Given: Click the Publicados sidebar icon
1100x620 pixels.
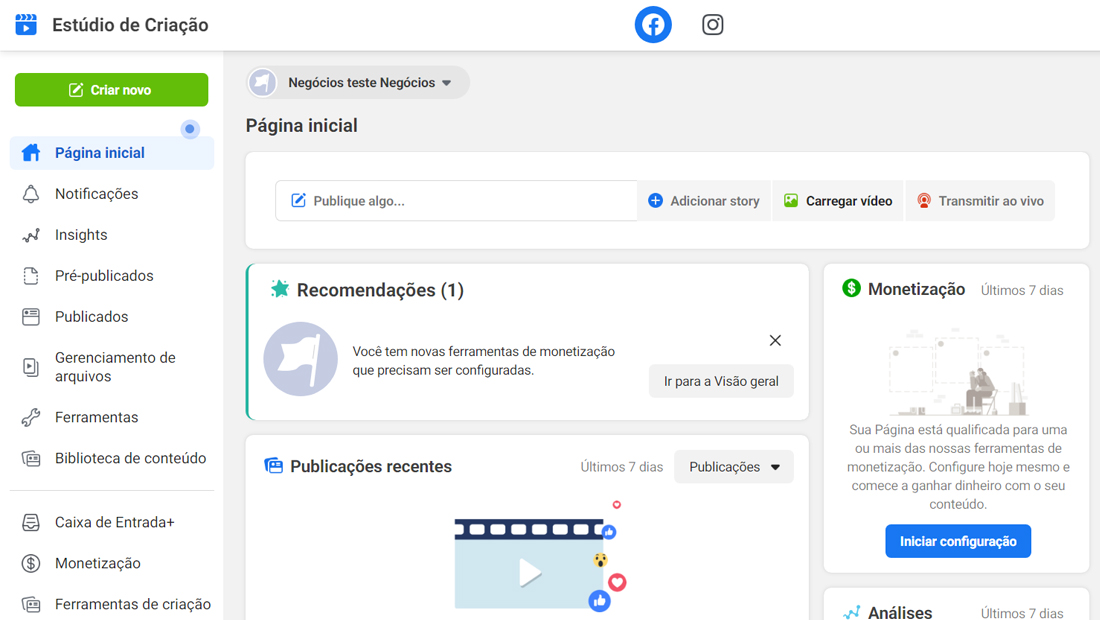Looking at the screenshot, I should click(31, 317).
